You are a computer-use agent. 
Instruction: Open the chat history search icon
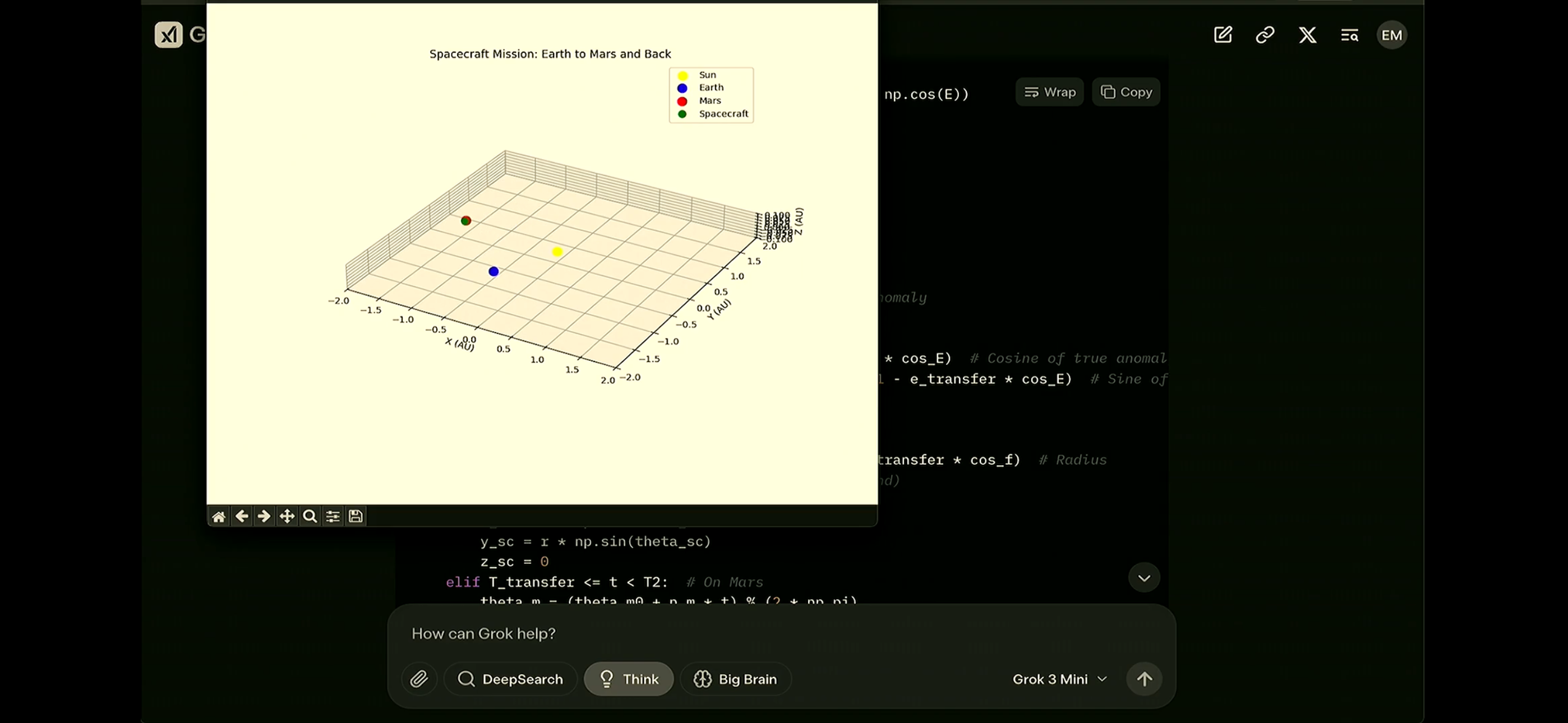pyautogui.click(x=1349, y=35)
